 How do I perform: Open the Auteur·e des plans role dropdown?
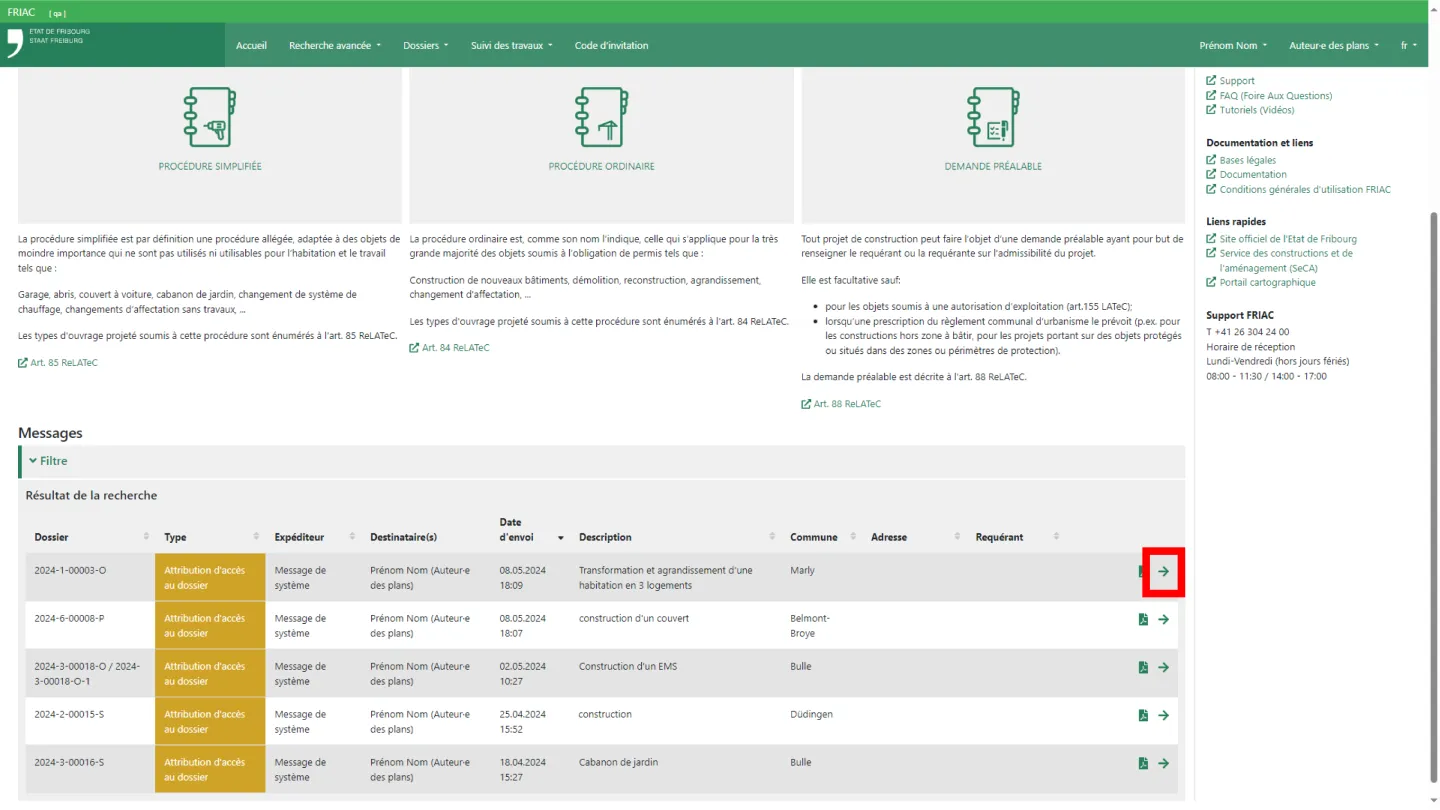(1334, 46)
